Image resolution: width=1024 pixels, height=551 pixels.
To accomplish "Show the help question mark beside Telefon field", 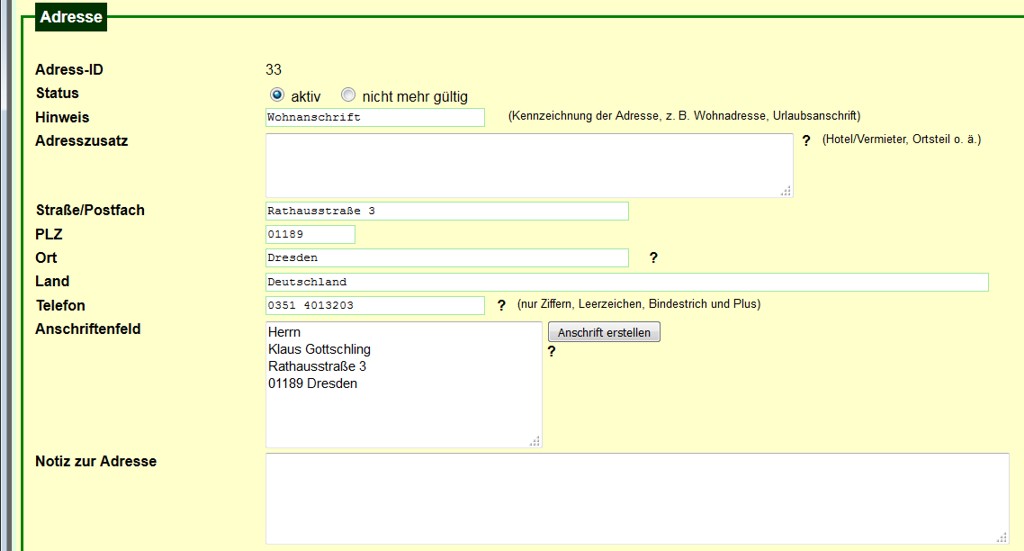I will click(501, 305).
